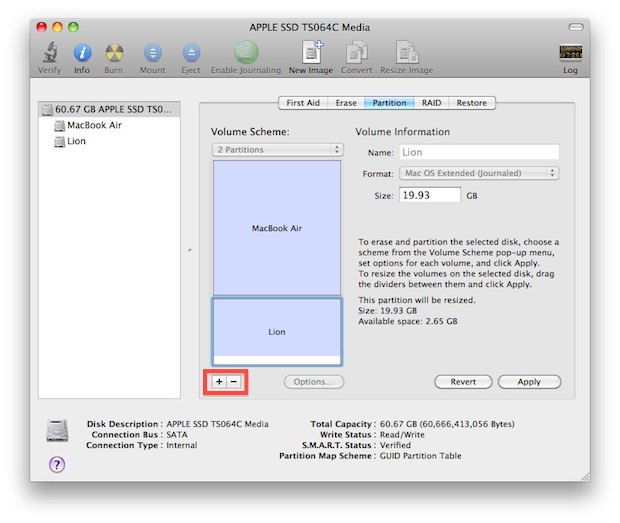Add a partition with the plus button
The width and height of the screenshot is (620, 523).
(219, 382)
